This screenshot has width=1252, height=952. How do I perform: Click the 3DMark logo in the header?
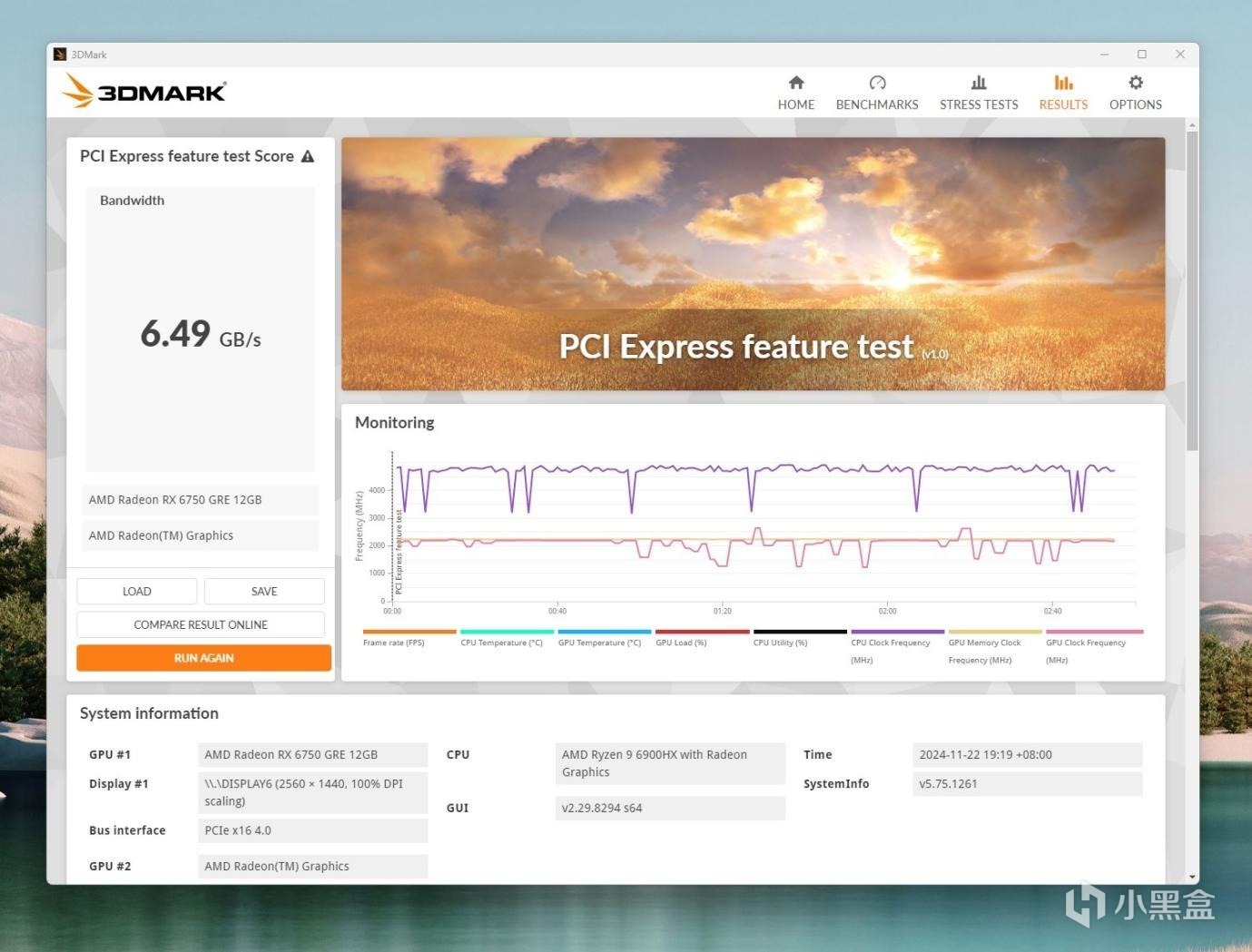click(144, 91)
